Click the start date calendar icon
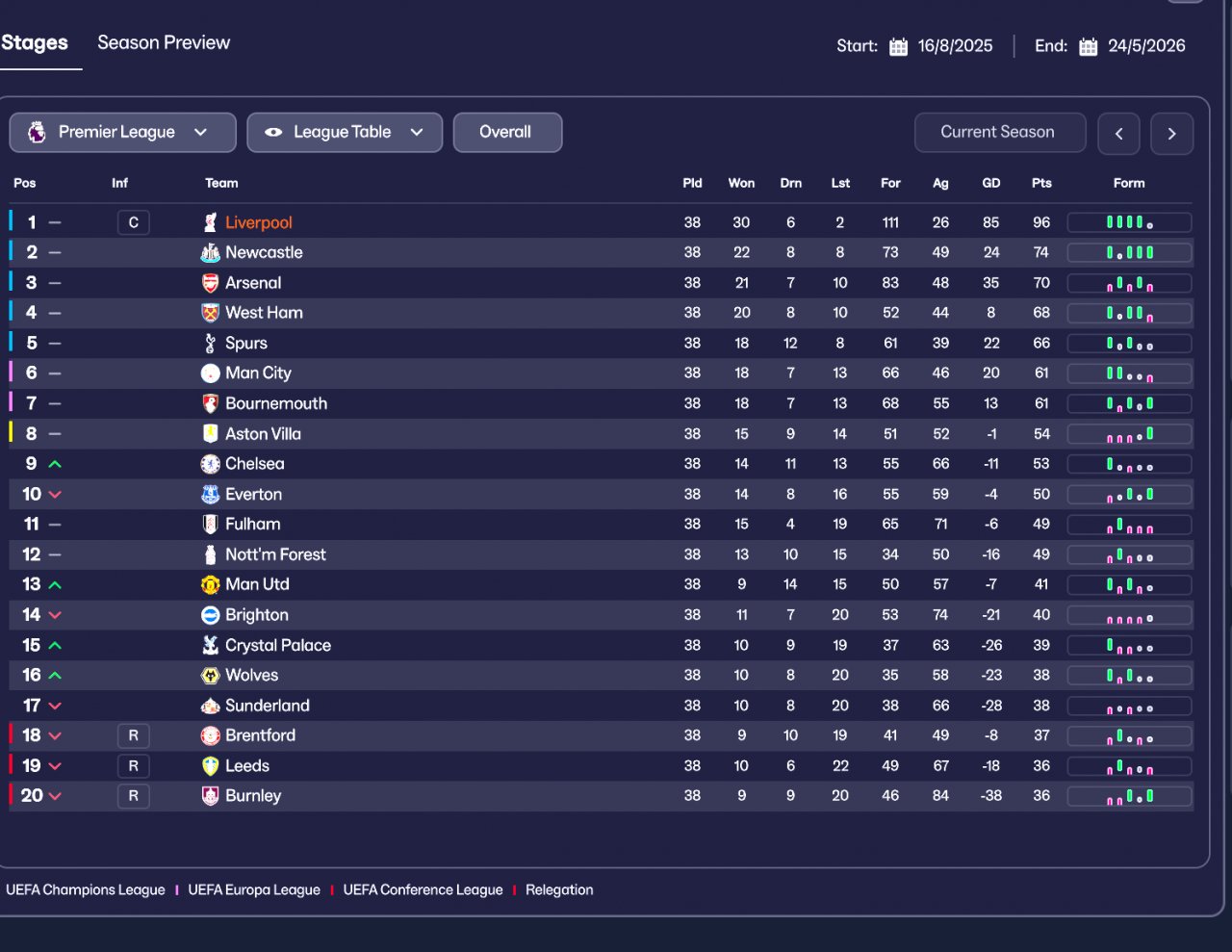1232x952 pixels. pos(898,46)
